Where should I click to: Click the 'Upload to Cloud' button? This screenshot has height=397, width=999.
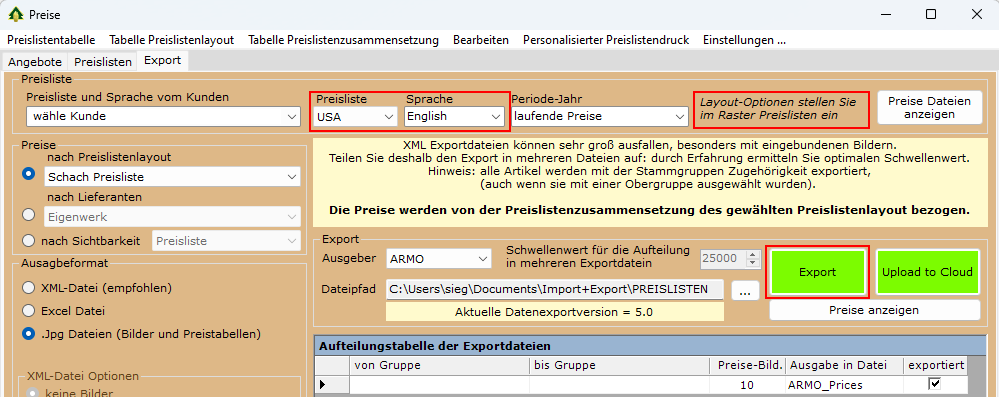click(x=927, y=272)
